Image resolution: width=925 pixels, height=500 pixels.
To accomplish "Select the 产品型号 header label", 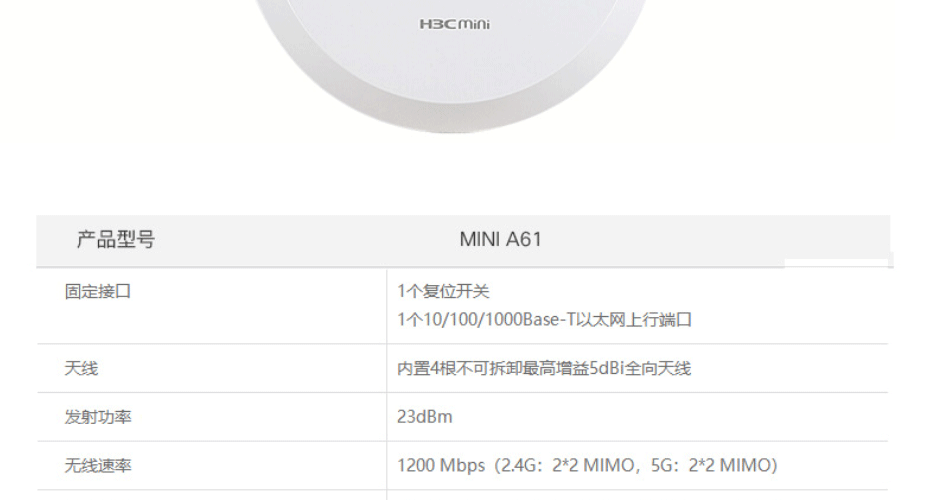I will point(116,239).
